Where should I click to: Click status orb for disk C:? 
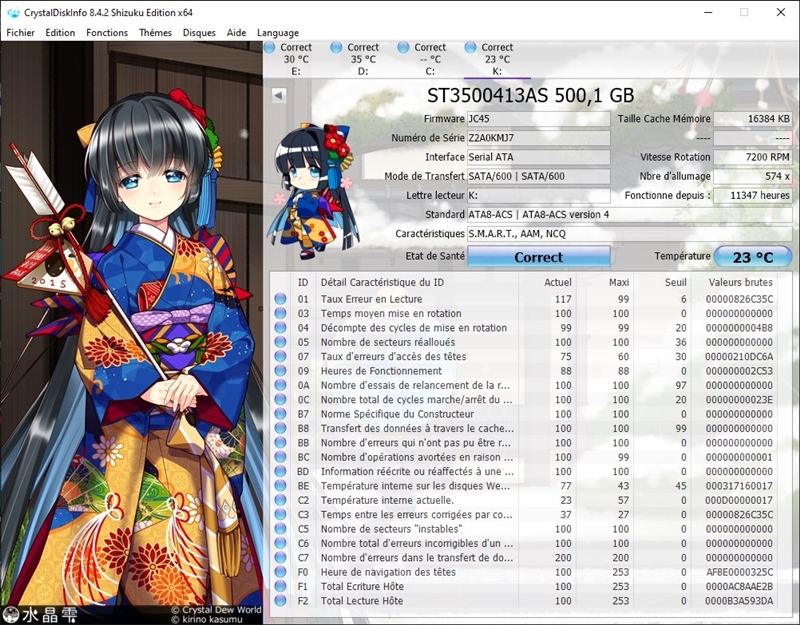coord(404,47)
